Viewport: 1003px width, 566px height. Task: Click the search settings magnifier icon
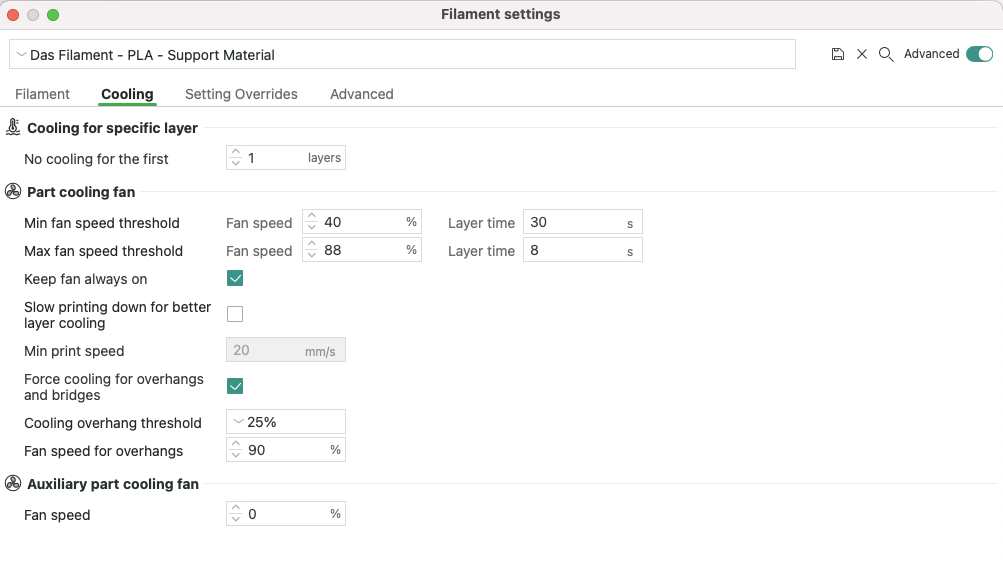886,55
